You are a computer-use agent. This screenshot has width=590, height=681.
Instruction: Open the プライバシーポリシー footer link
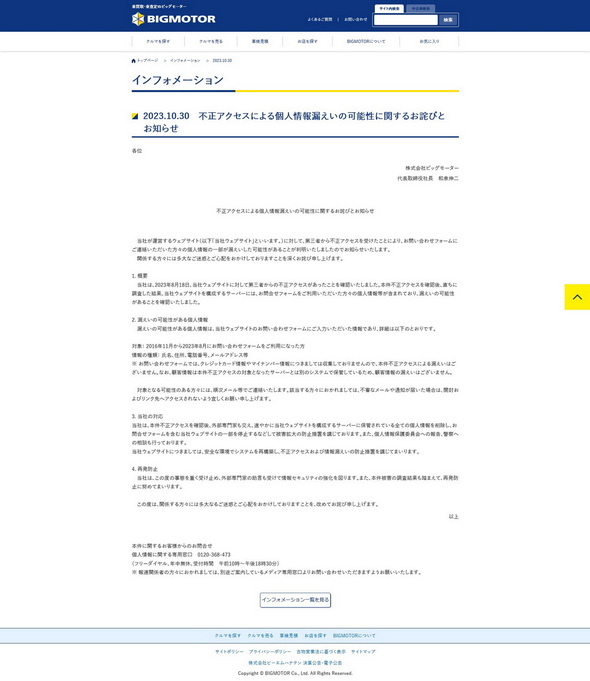[x=270, y=652]
